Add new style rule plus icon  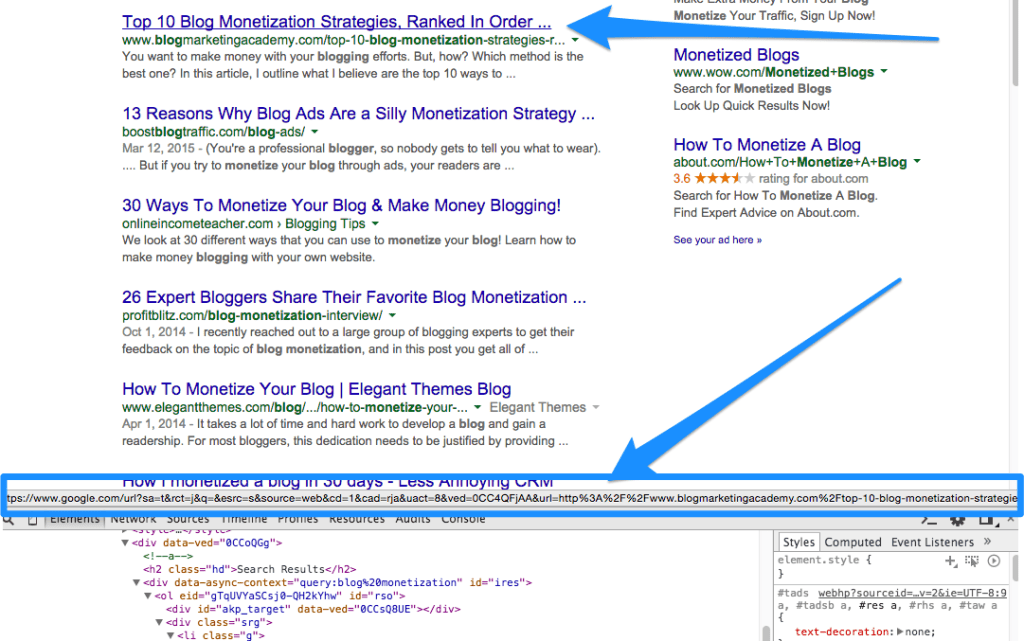(951, 561)
